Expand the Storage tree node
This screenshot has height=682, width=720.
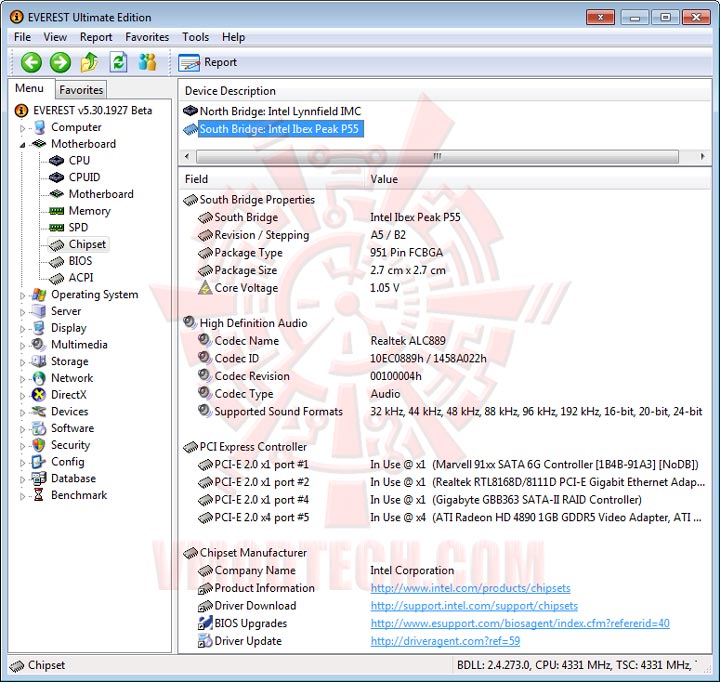tap(22, 362)
